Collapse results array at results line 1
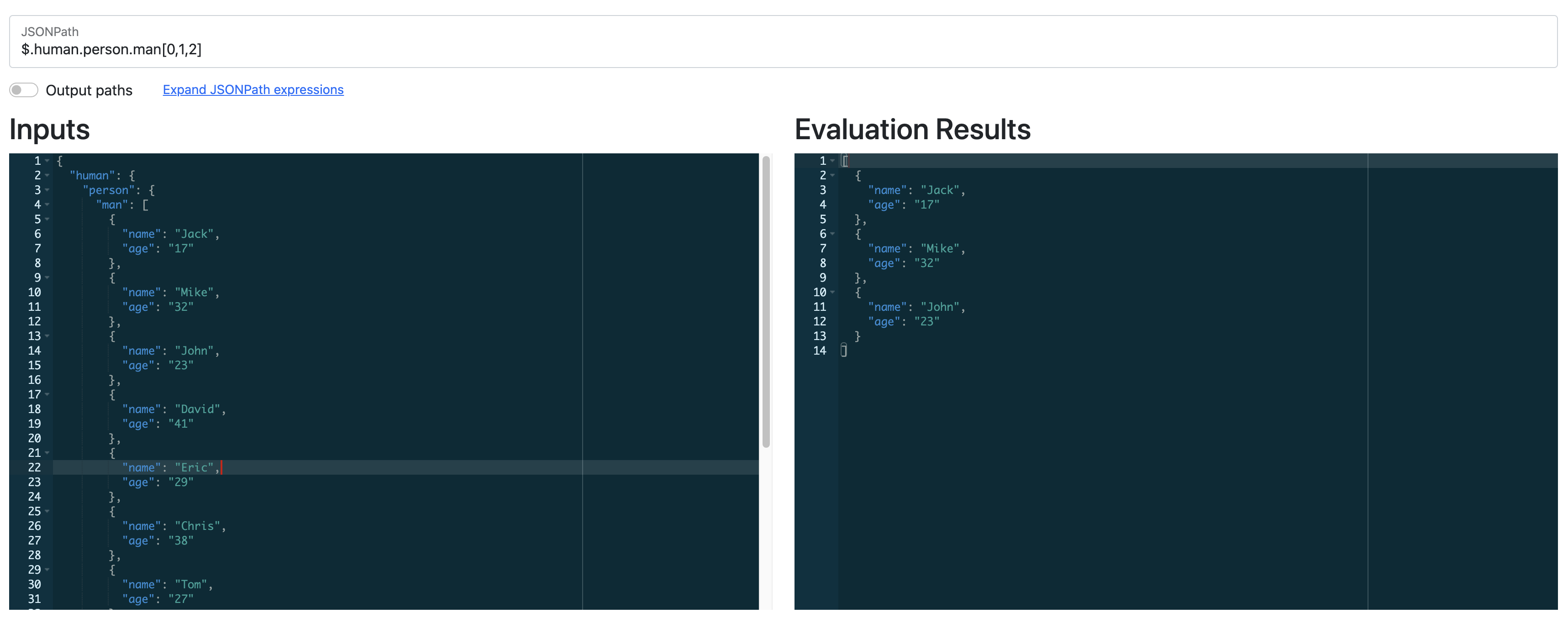Viewport: 1568px width, 618px height. click(x=832, y=161)
